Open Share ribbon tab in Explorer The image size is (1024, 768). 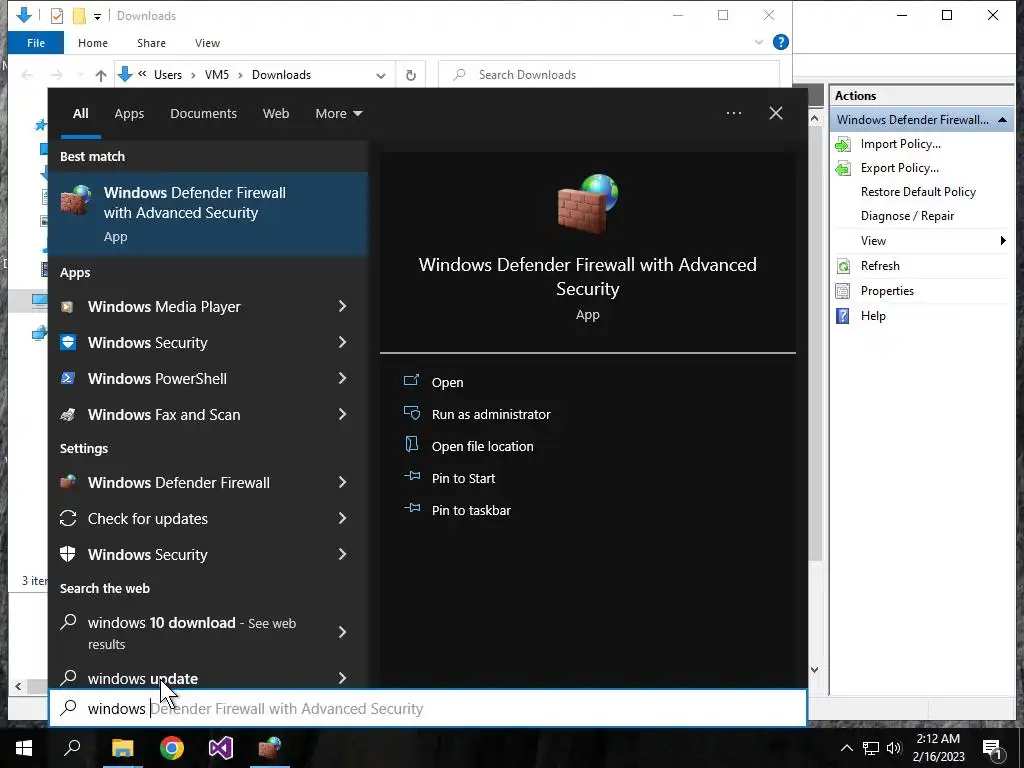click(151, 43)
